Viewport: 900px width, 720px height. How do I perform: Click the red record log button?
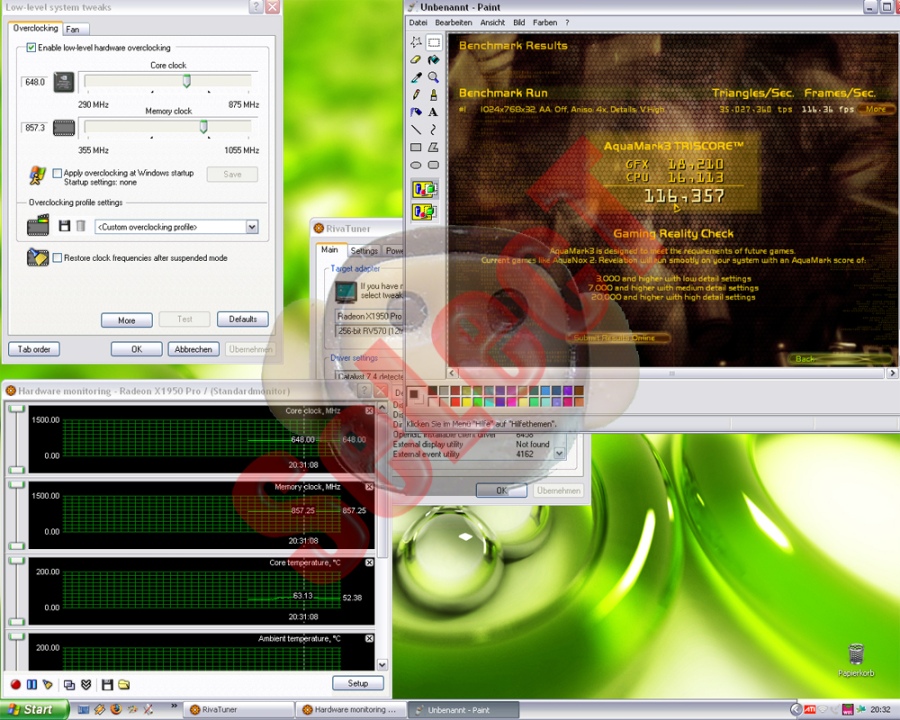pos(15,684)
